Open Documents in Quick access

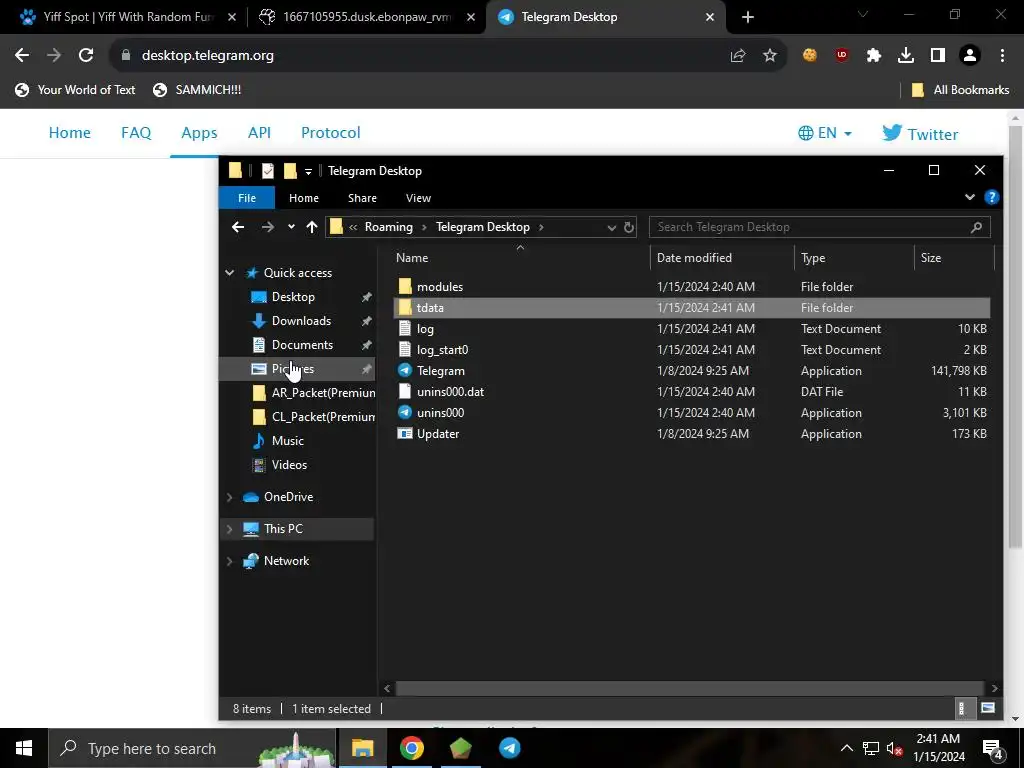coord(302,345)
